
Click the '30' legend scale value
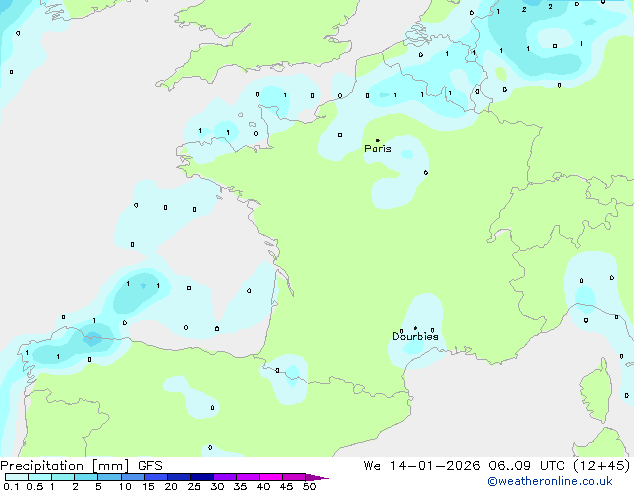pyautogui.click(x=217, y=486)
